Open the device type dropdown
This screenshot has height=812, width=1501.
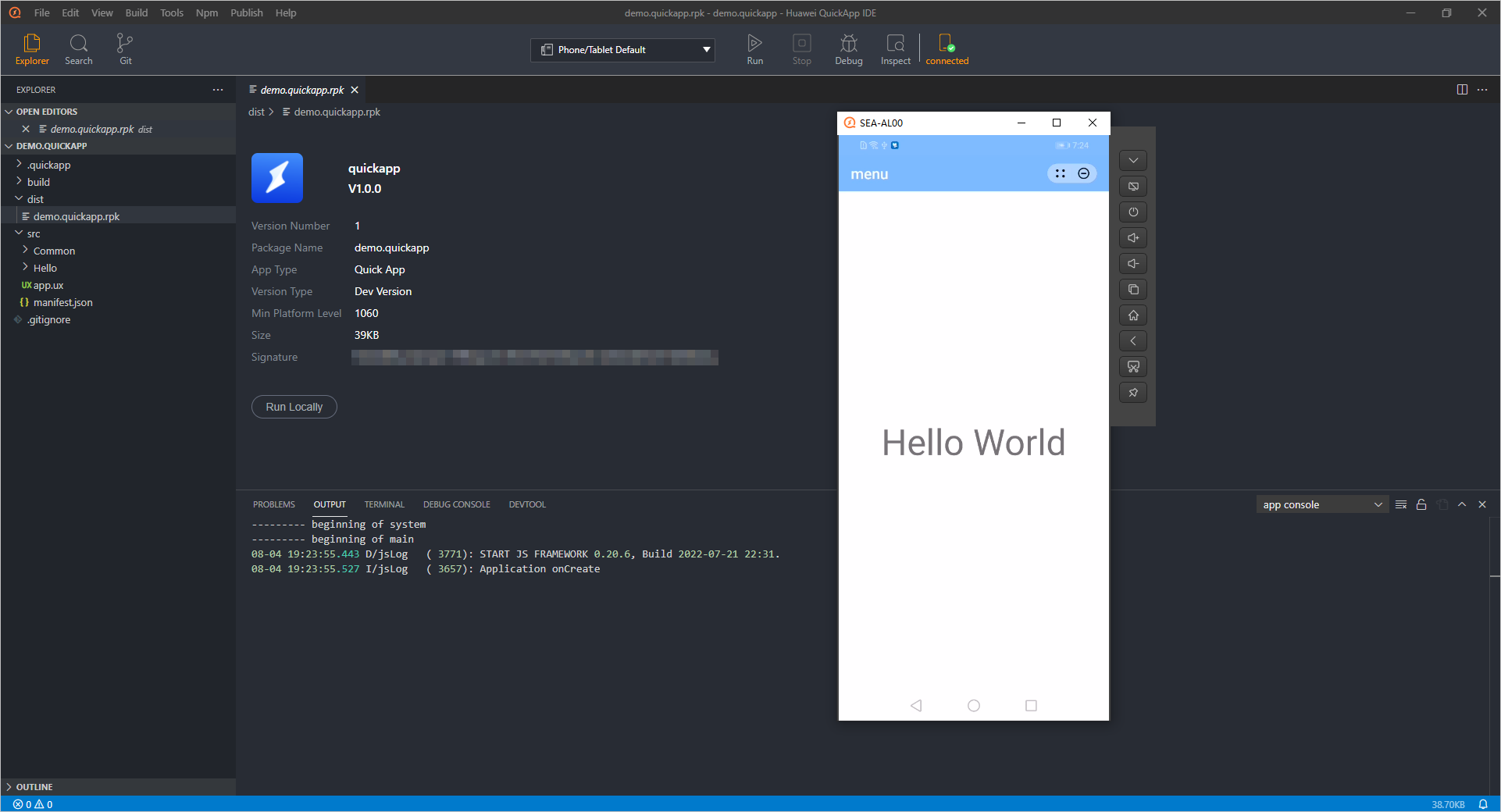coord(622,50)
